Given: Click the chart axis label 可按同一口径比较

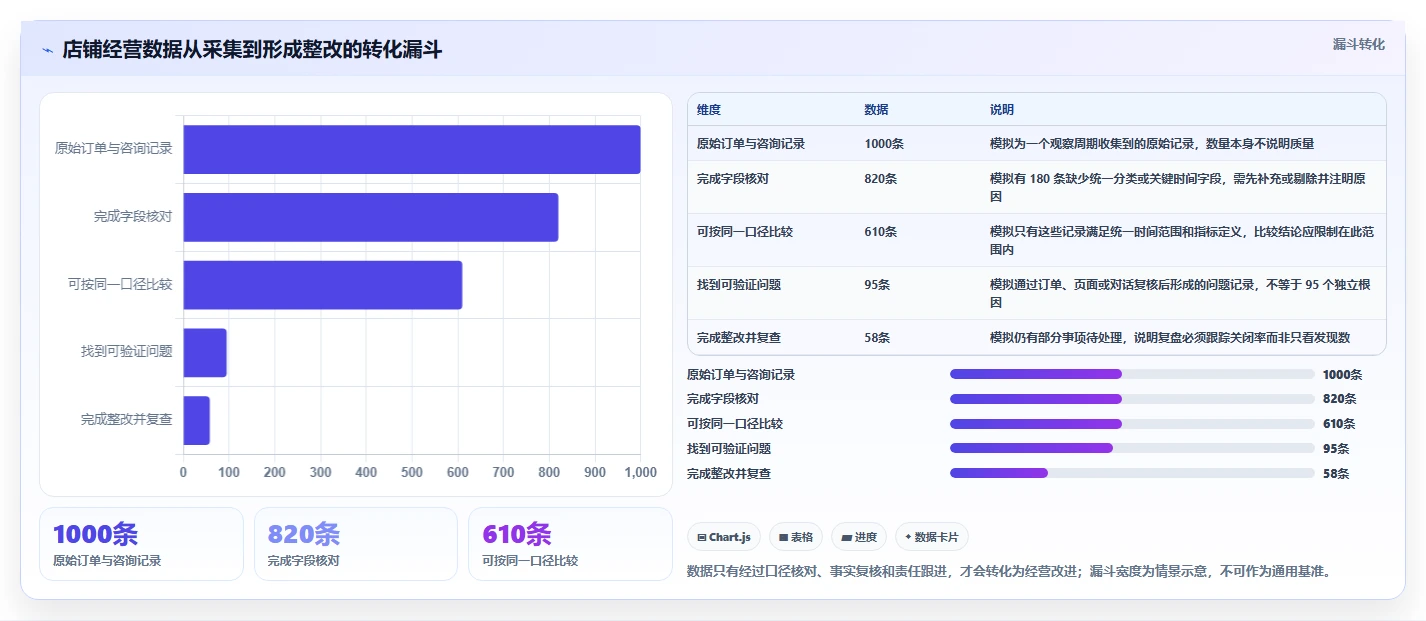Looking at the screenshot, I should click(120, 284).
